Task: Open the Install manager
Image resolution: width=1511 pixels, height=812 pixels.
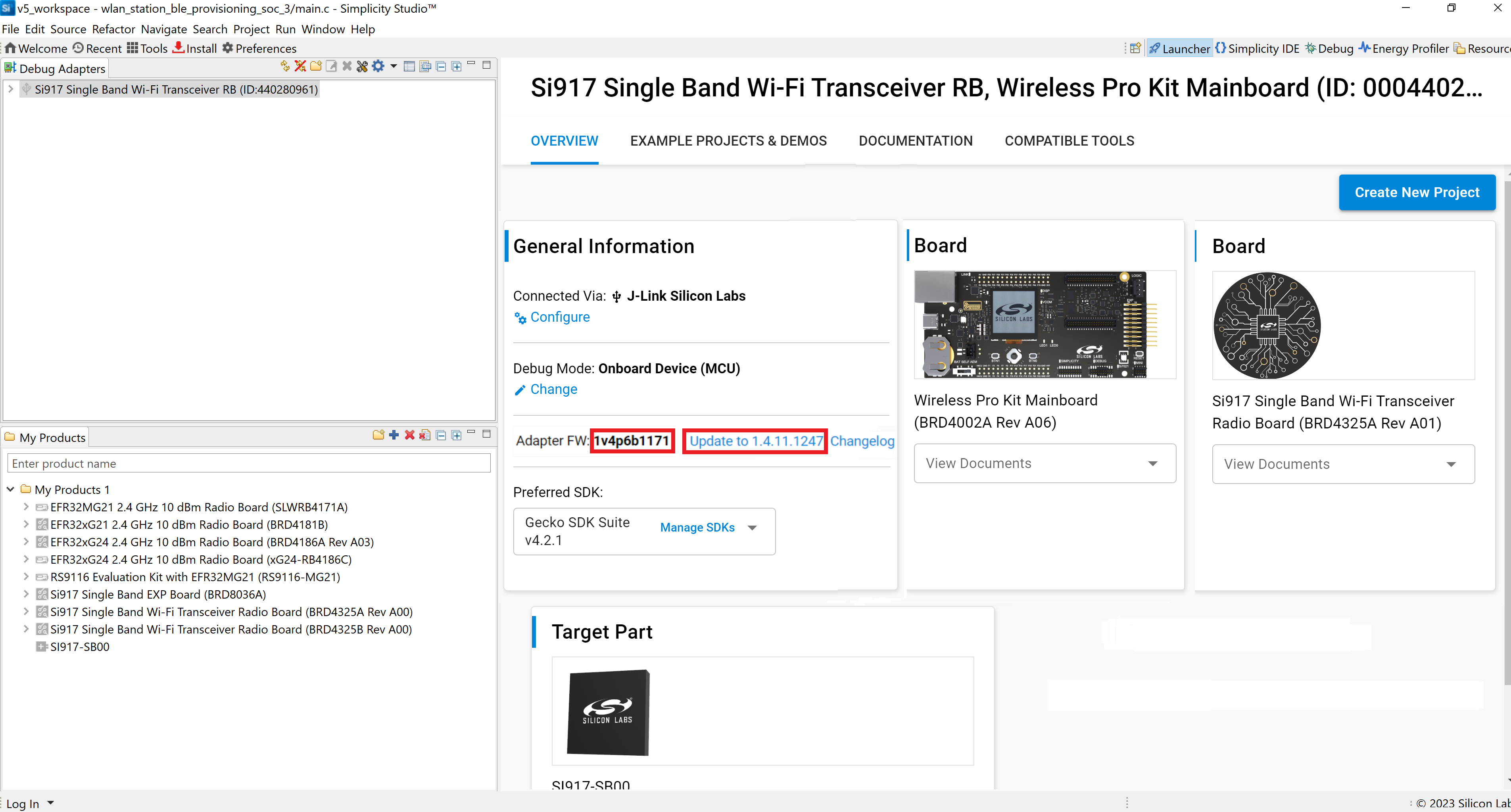Action: (195, 48)
